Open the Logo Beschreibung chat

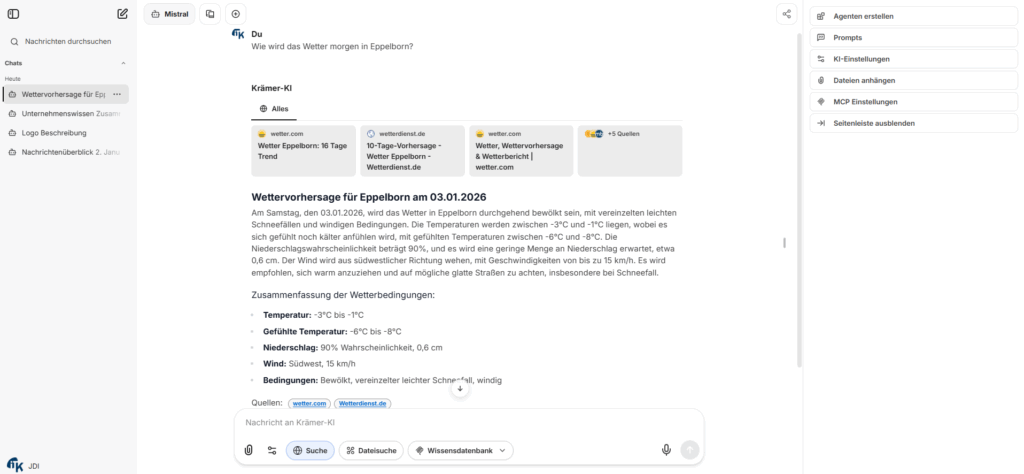pyautogui.click(x=55, y=133)
